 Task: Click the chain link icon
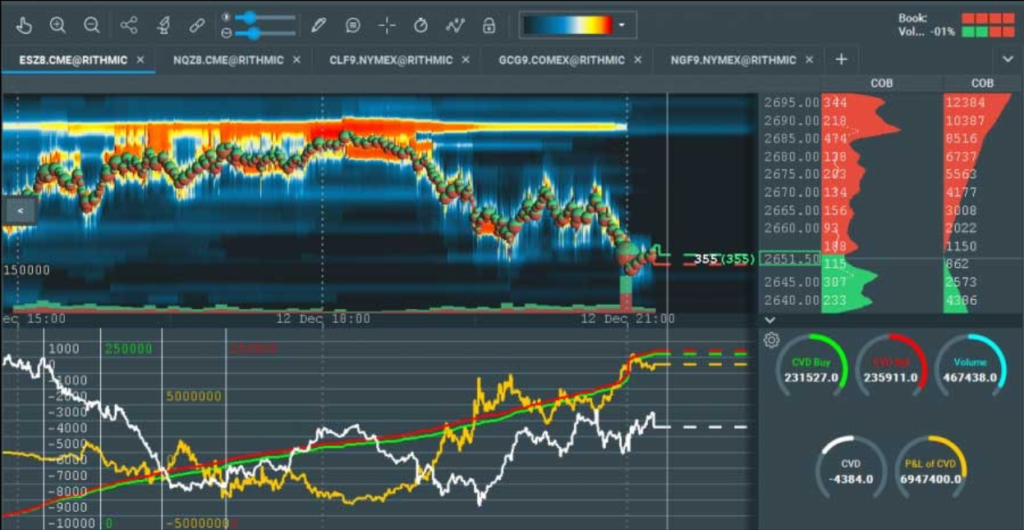coord(197,25)
